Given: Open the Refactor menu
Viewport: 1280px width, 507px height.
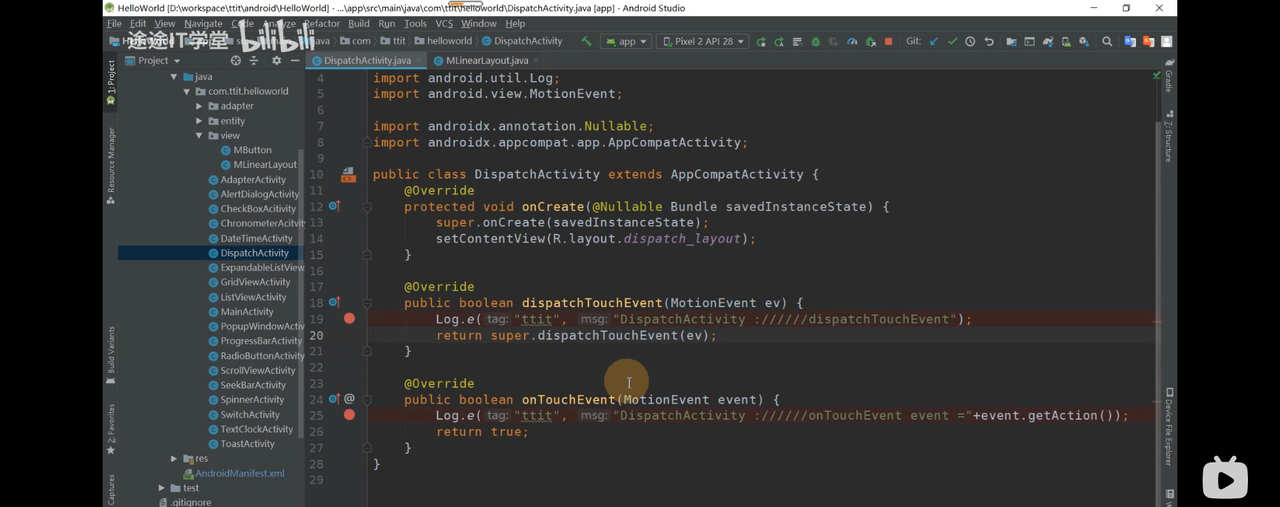Looking at the screenshot, I should [x=321, y=23].
